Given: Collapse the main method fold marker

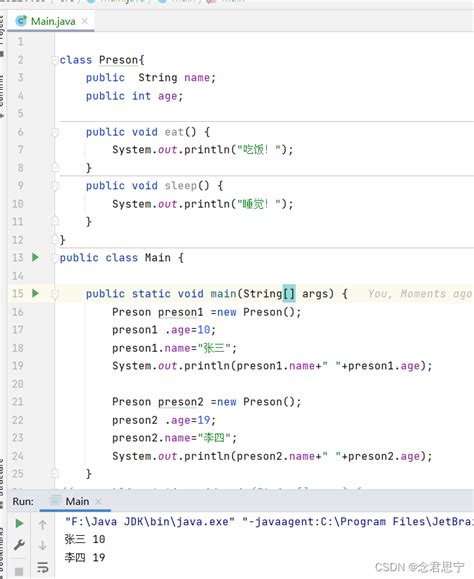Looking at the screenshot, I should click(55, 294).
